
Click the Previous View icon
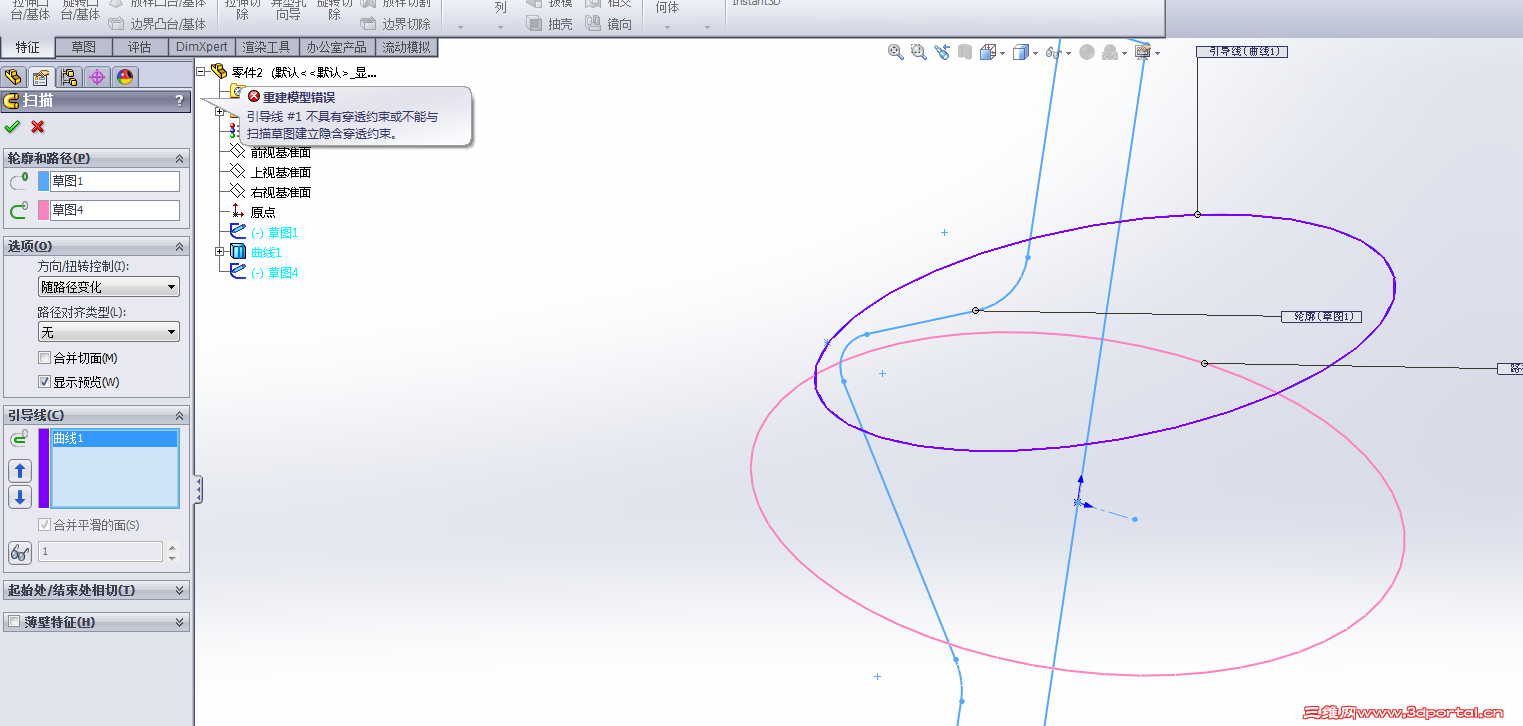tap(942, 52)
